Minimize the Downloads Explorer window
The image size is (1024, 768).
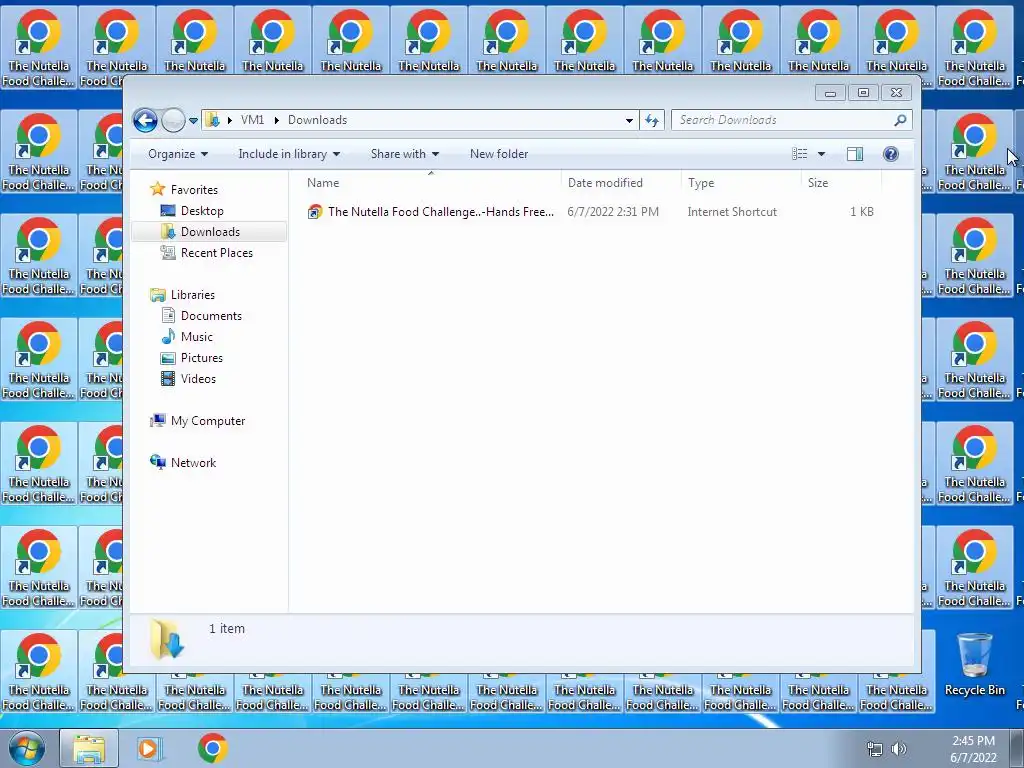click(x=830, y=93)
